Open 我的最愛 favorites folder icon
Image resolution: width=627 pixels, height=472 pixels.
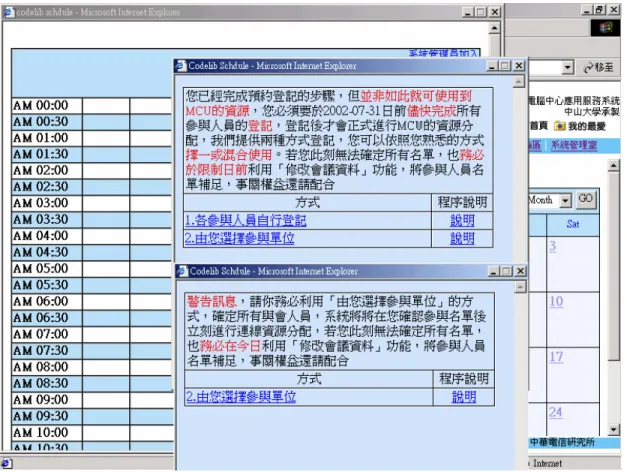559,126
